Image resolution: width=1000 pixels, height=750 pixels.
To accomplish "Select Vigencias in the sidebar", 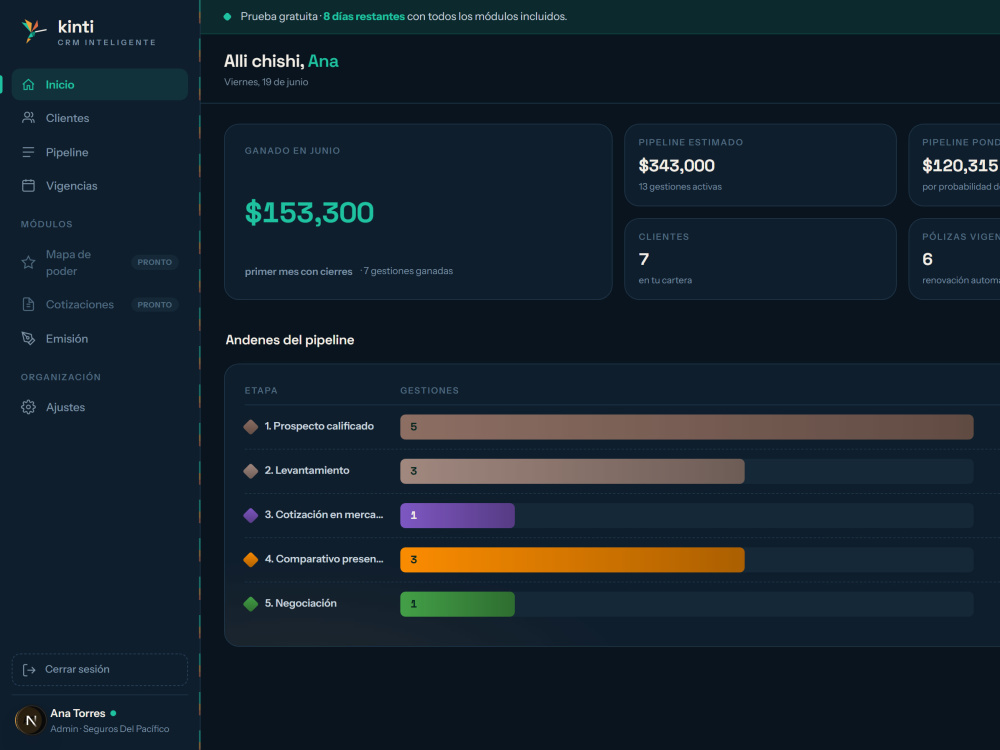I will [99, 186].
